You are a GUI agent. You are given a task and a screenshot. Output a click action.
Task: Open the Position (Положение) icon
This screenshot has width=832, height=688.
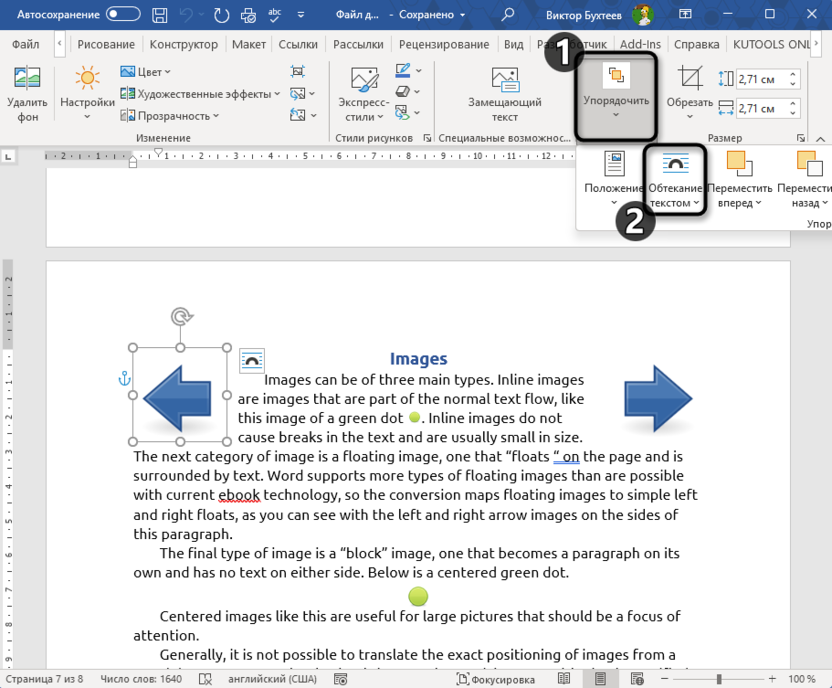point(614,164)
